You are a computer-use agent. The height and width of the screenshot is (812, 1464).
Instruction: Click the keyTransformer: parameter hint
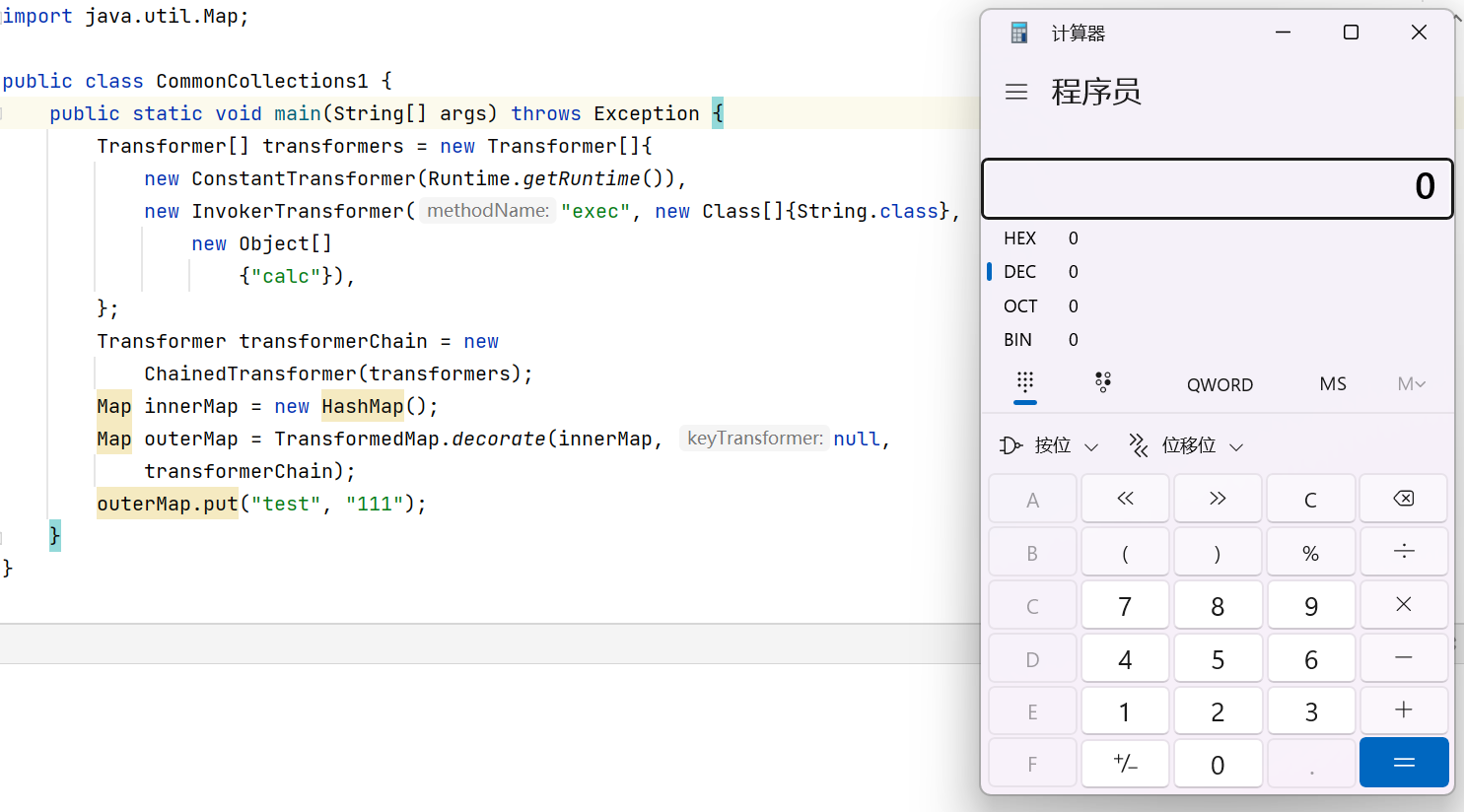[x=754, y=438]
